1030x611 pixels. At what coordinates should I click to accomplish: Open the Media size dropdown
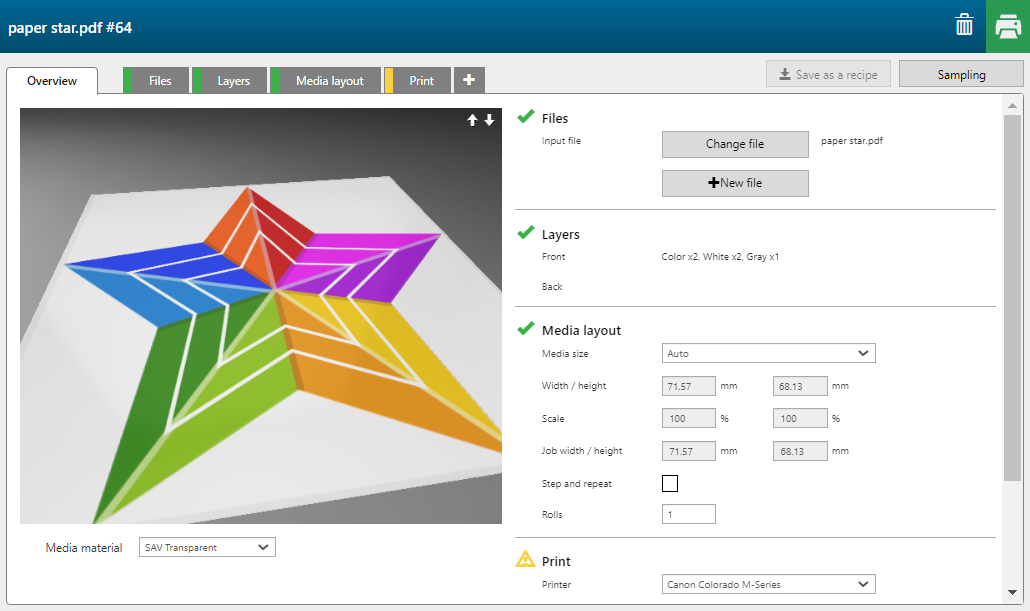pyautogui.click(x=768, y=353)
